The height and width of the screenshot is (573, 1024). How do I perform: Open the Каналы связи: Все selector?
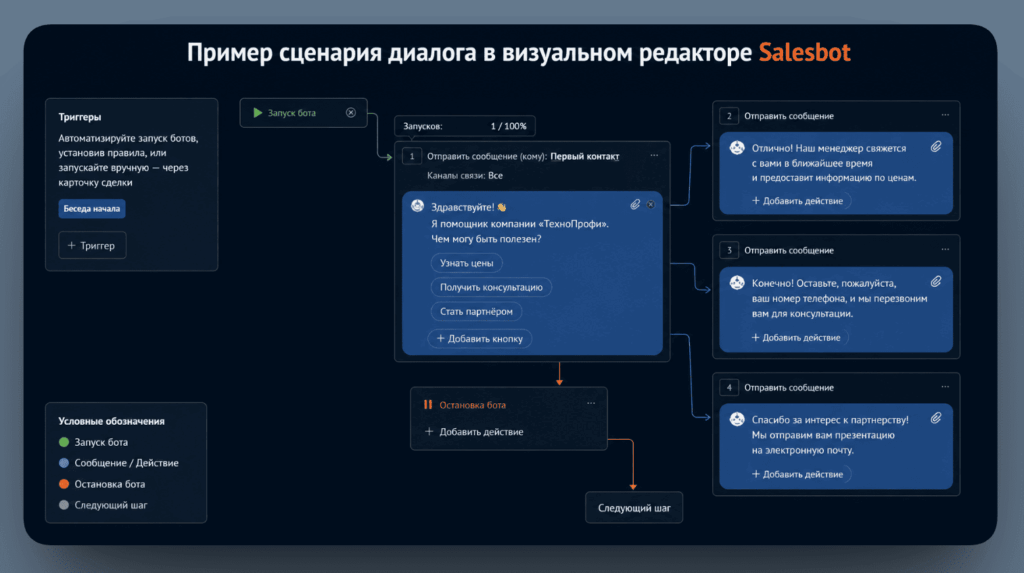click(465, 175)
